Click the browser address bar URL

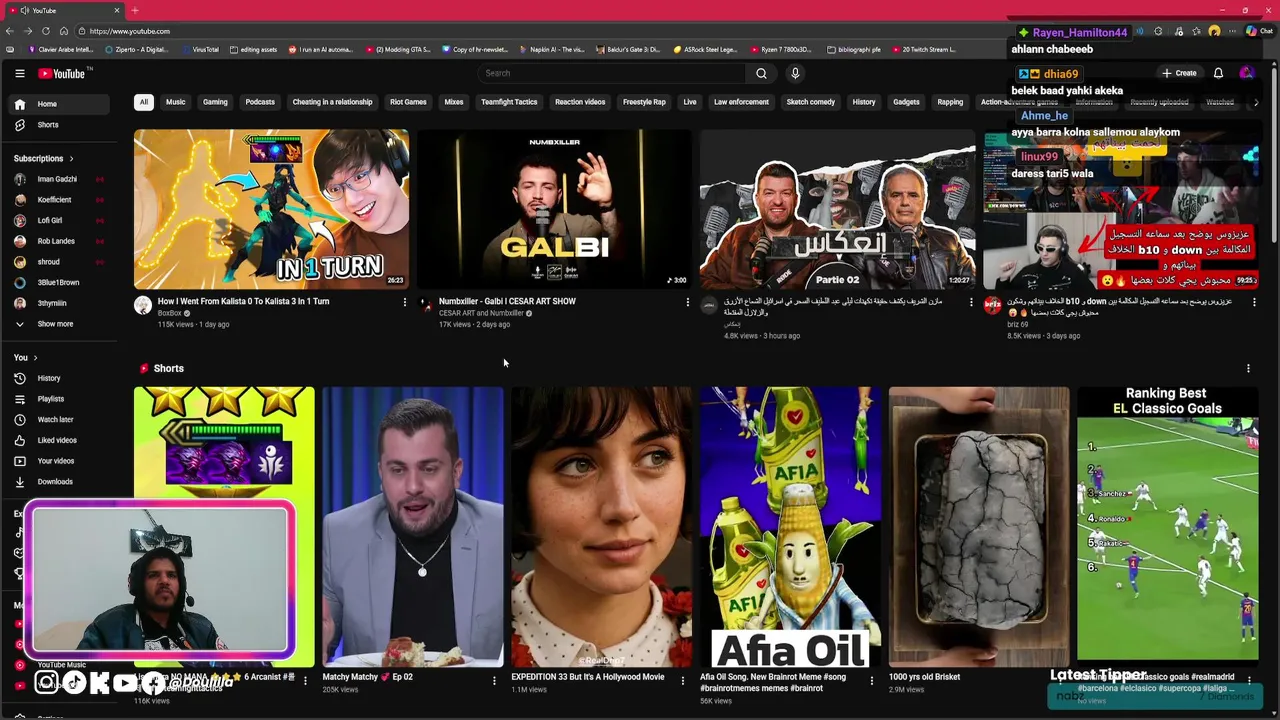[x=130, y=31]
